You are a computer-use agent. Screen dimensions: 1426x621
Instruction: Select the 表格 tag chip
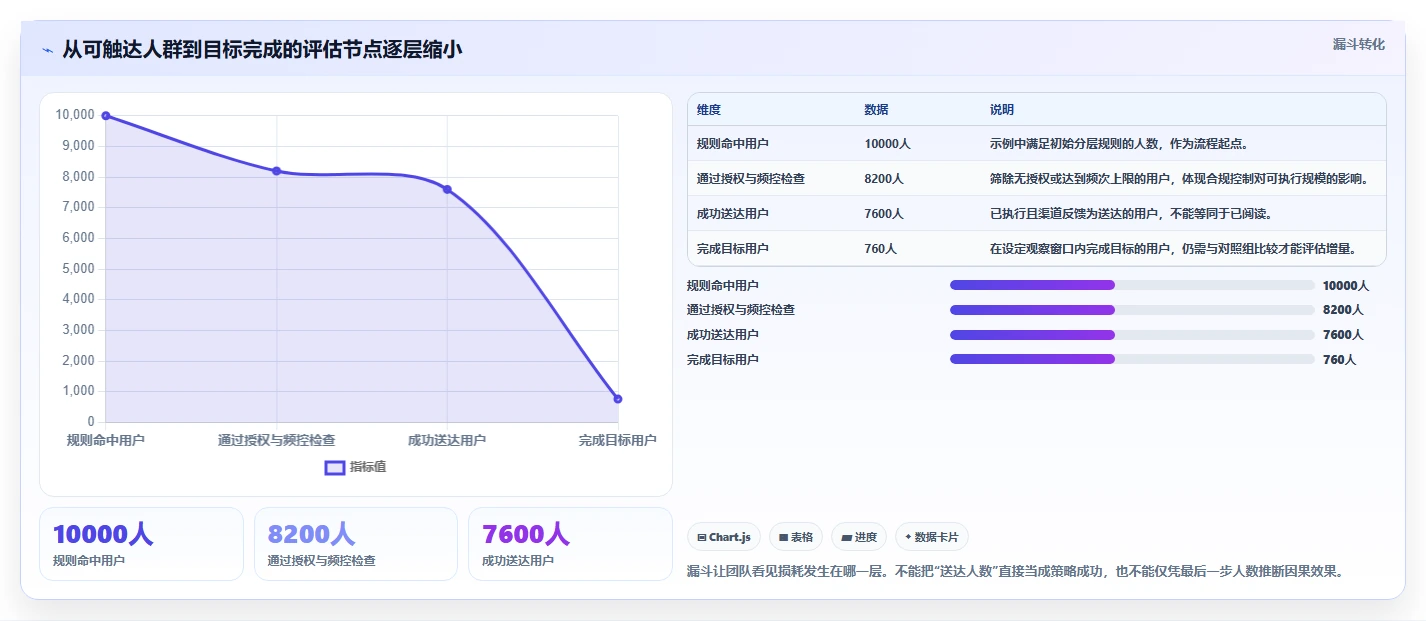(x=796, y=537)
